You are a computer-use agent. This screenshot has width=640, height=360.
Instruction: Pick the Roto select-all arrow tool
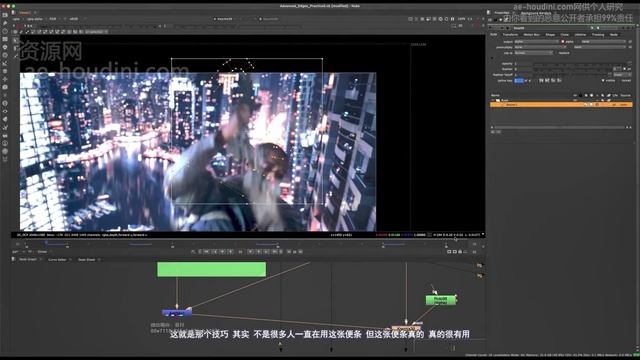point(16,40)
